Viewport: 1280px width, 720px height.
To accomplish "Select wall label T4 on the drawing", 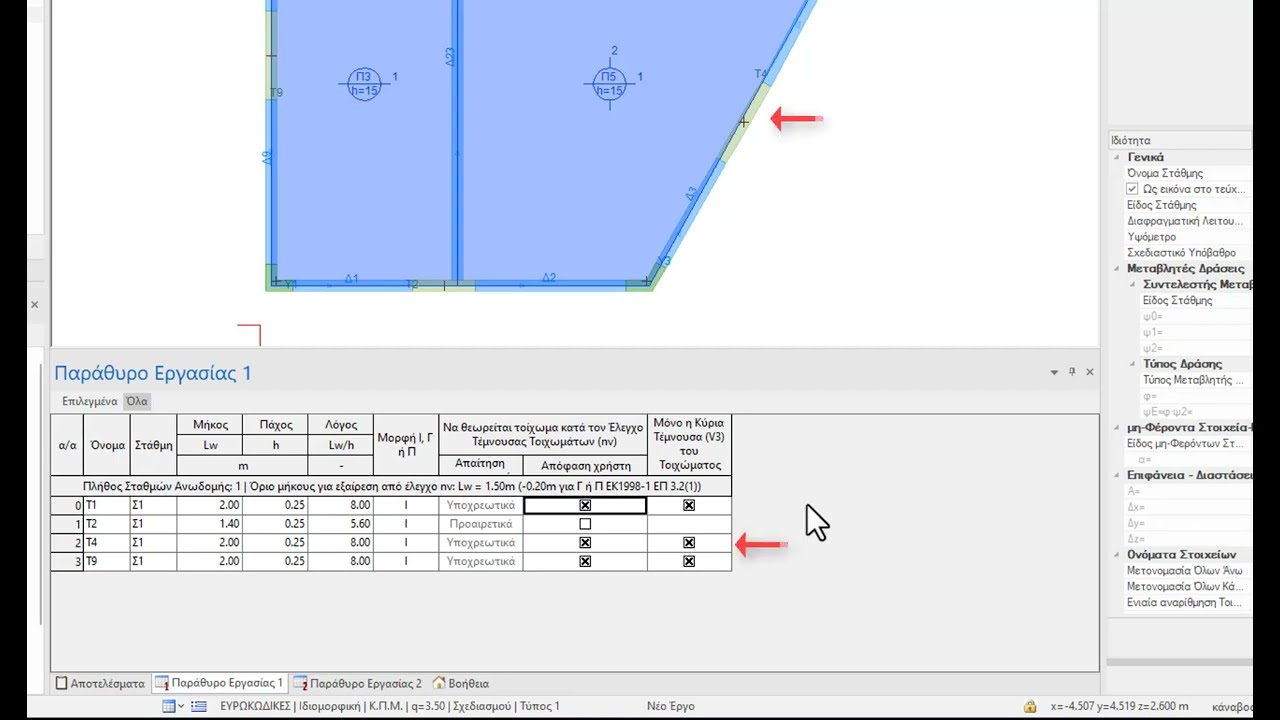I will [x=761, y=74].
